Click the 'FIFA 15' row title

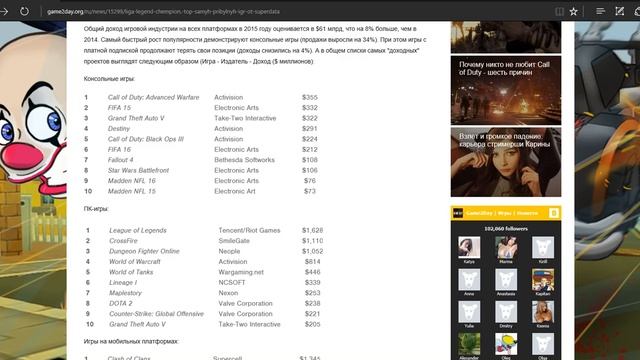119,108
